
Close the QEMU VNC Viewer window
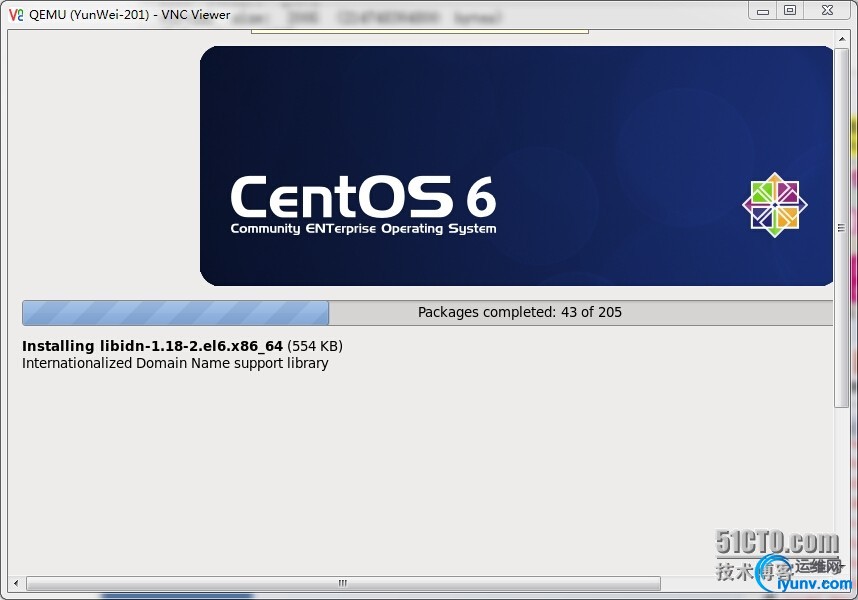tap(827, 10)
